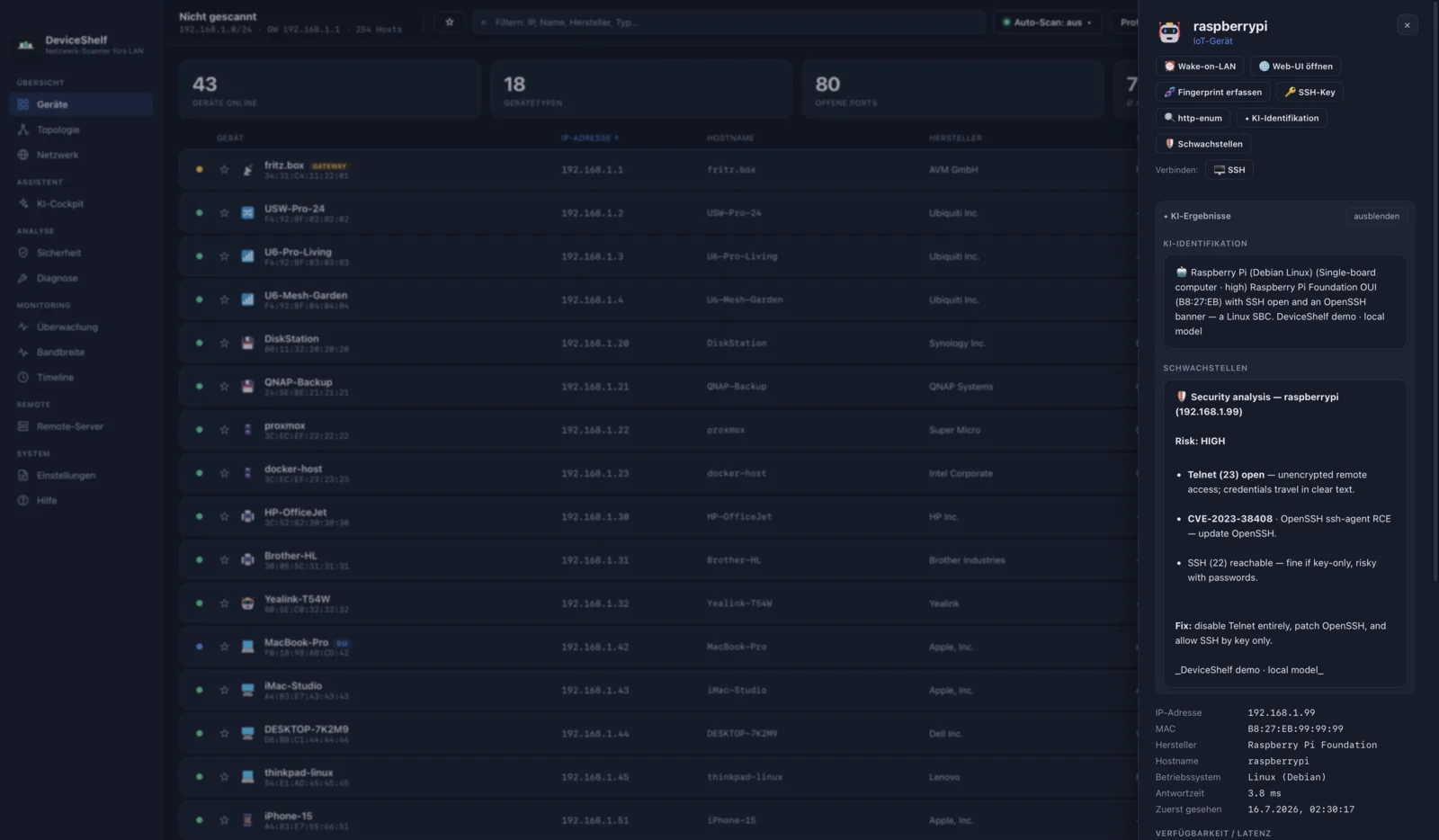Select CVE-2023-38408 text in Schwachstellen
Image resolution: width=1439 pixels, height=840 pixels.
[1229, 519]
